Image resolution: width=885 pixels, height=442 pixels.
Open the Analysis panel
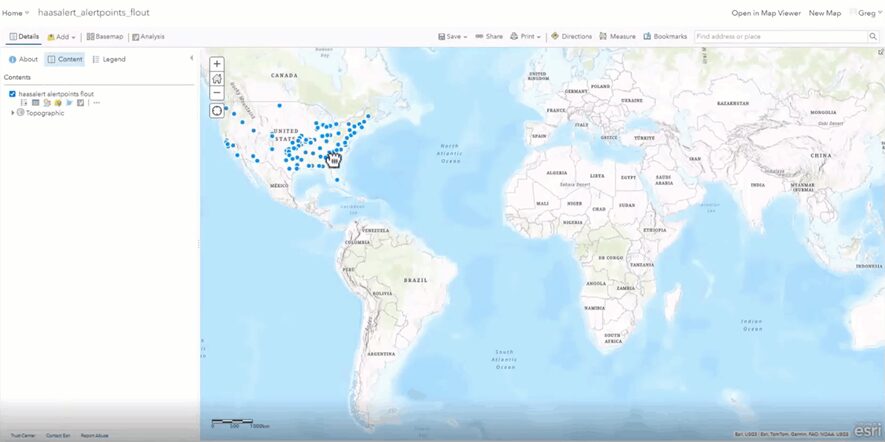click(148, 37)
